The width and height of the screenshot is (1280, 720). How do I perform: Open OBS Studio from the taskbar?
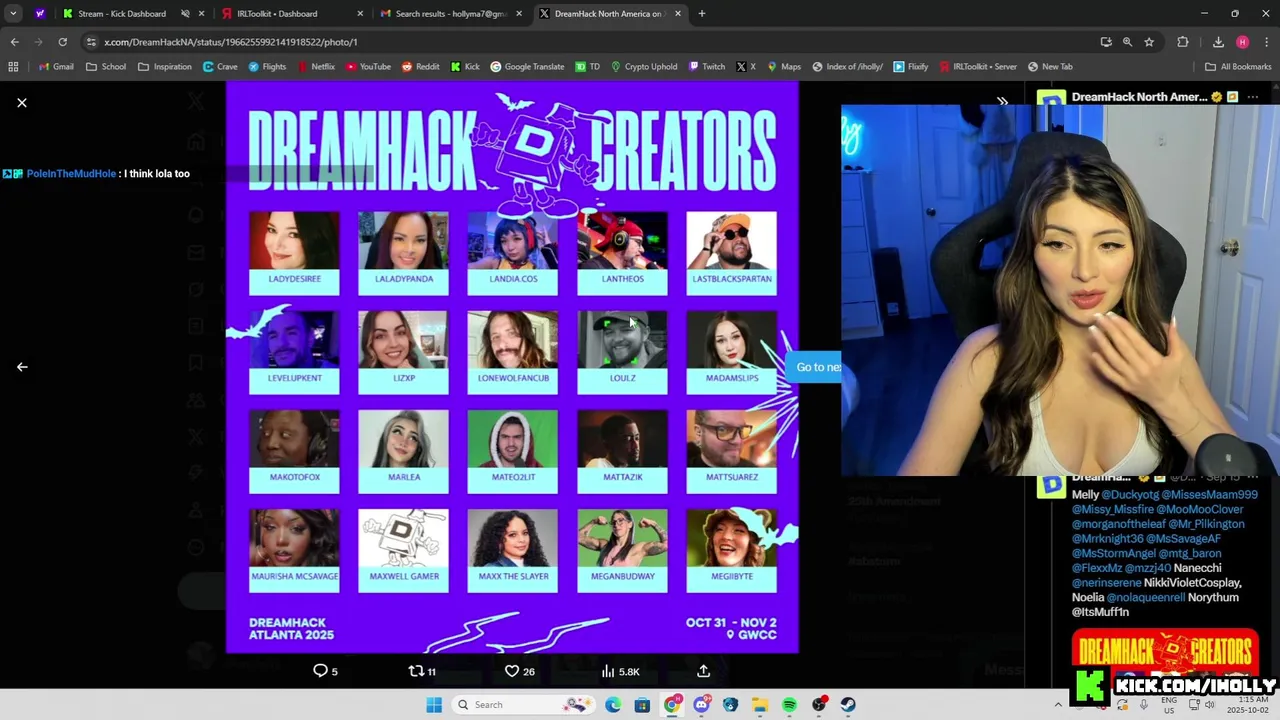[819, 705]
